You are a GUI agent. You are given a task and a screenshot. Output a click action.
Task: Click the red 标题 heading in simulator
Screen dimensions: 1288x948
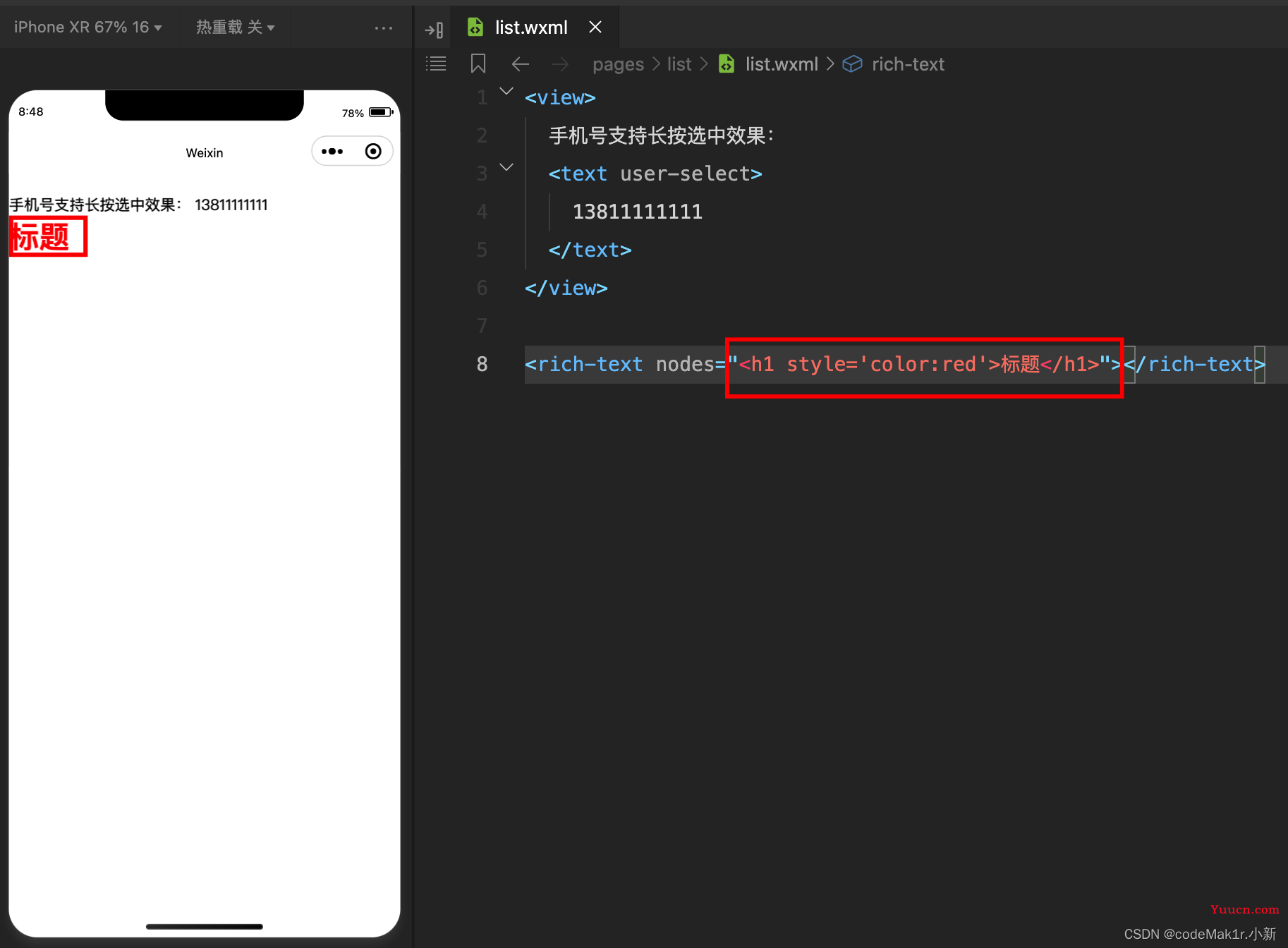click(41, 236)
